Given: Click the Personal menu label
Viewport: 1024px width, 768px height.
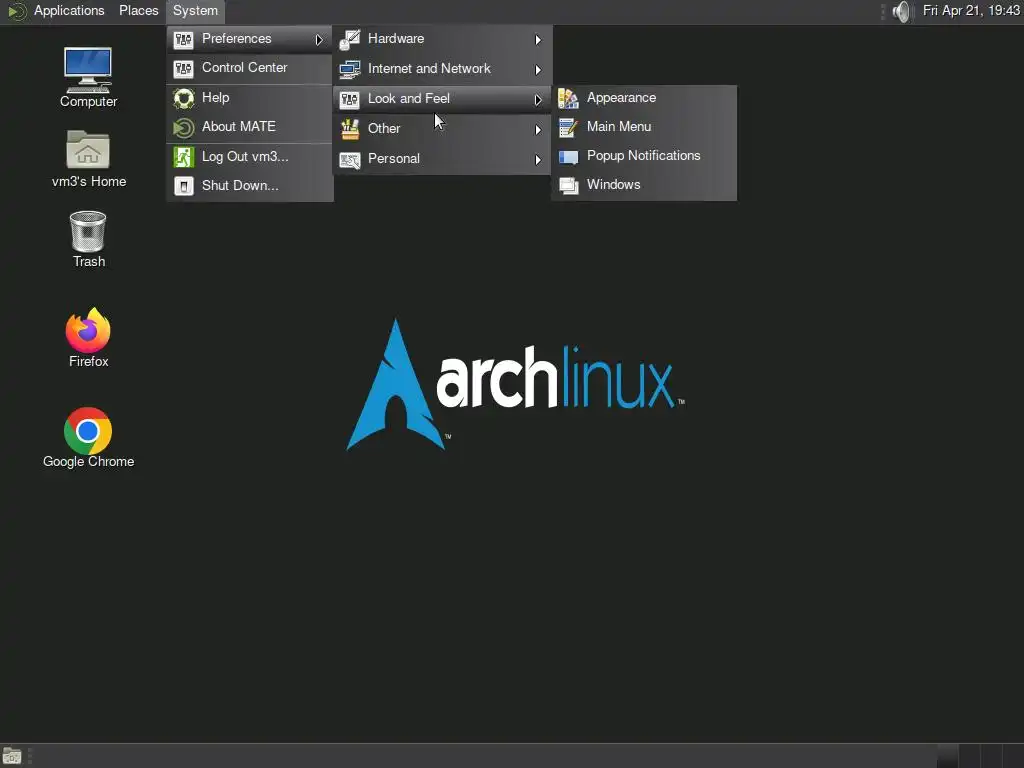Looking at the screenshot, I should pyautogui.click(x=394, y=159).
